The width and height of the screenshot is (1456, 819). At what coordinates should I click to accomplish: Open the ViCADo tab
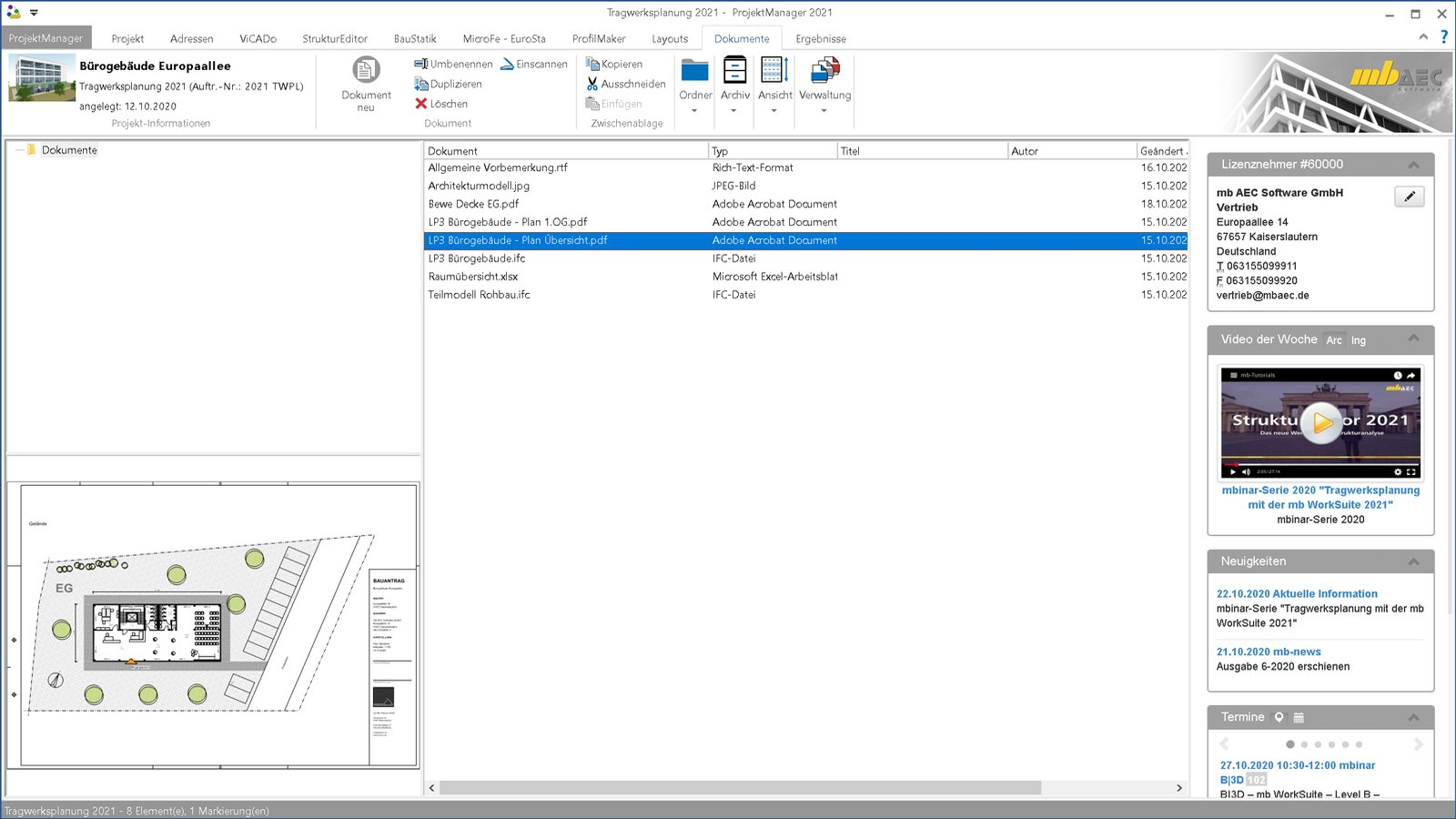click(x=258, y=38)
